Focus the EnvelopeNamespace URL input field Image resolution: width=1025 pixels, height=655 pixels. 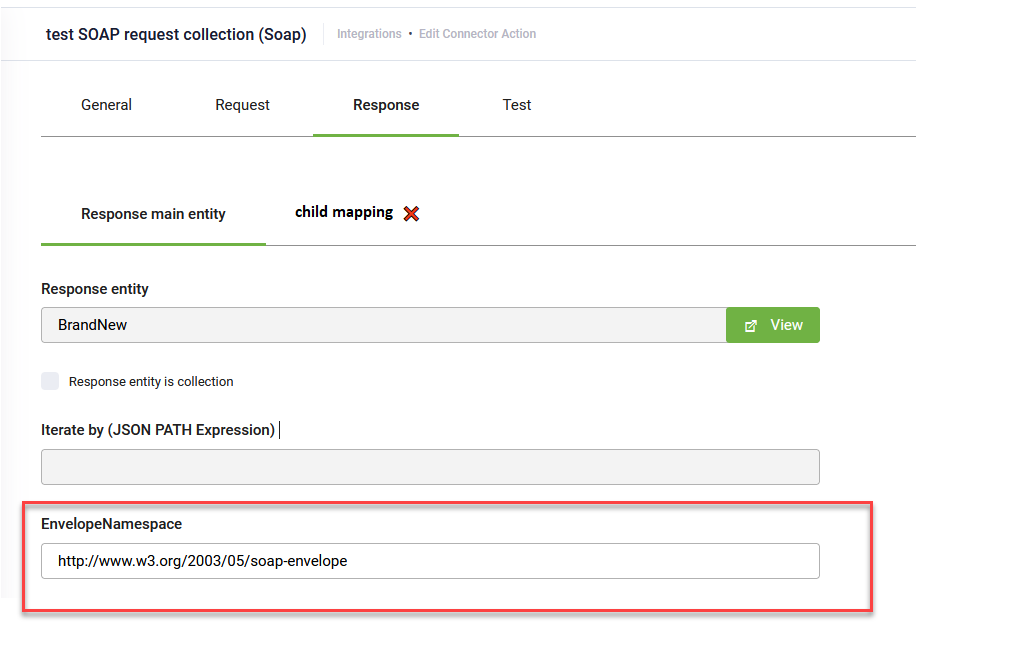(x=430, y=561)
